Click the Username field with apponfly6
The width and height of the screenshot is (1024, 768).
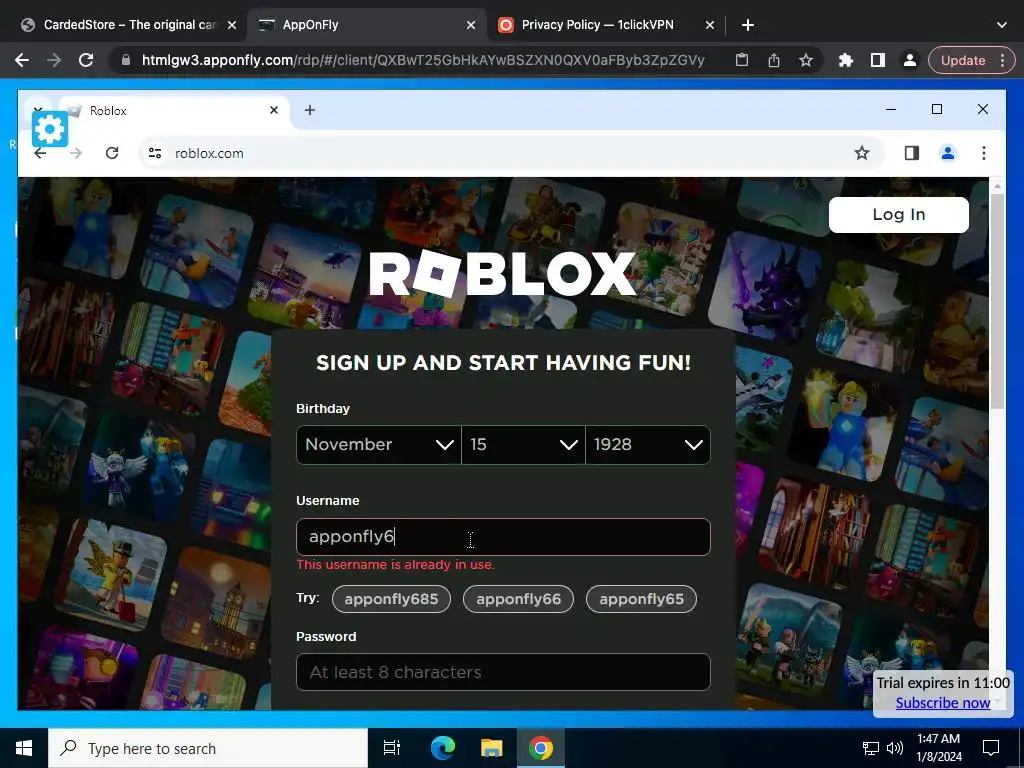(503, 537)
